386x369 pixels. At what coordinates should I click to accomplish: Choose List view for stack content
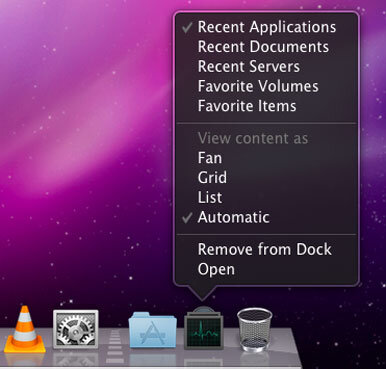267,197
